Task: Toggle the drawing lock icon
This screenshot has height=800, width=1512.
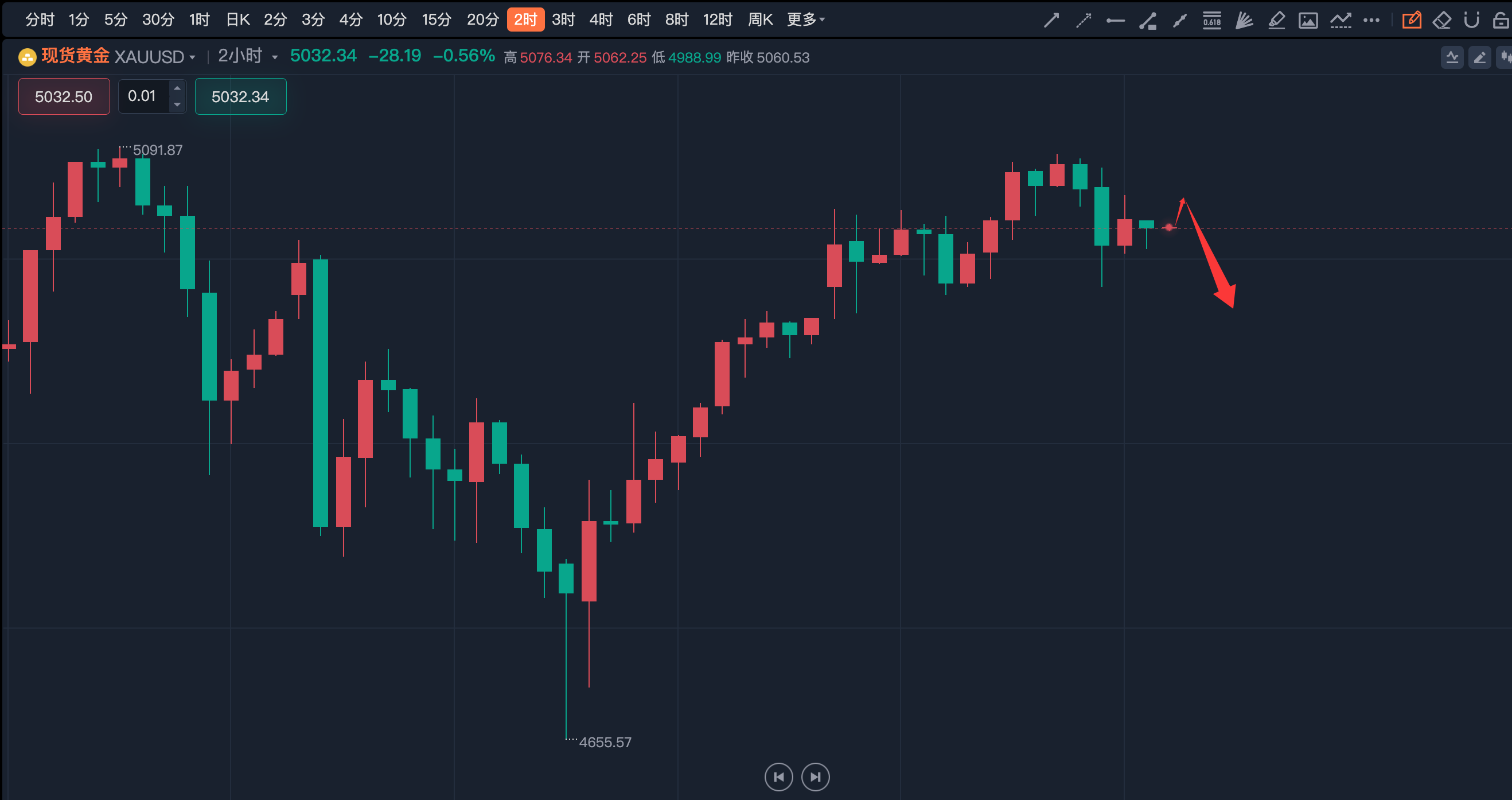Action: 1501,21
